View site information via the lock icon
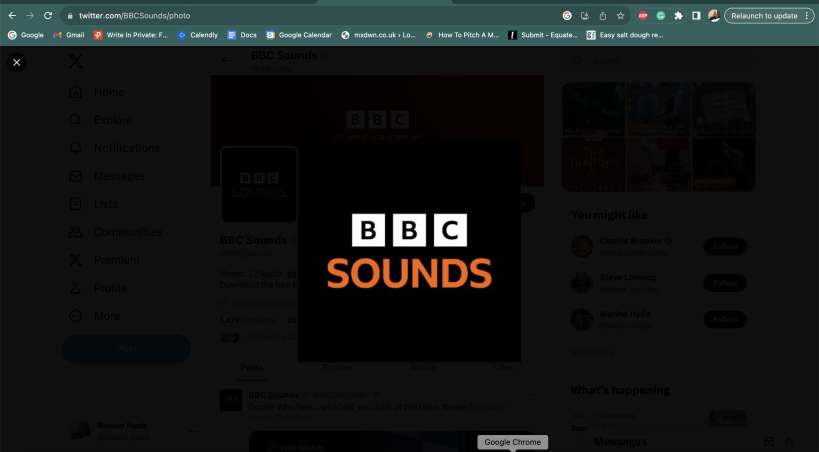This screenshot has width=819, height=452. 69,16
